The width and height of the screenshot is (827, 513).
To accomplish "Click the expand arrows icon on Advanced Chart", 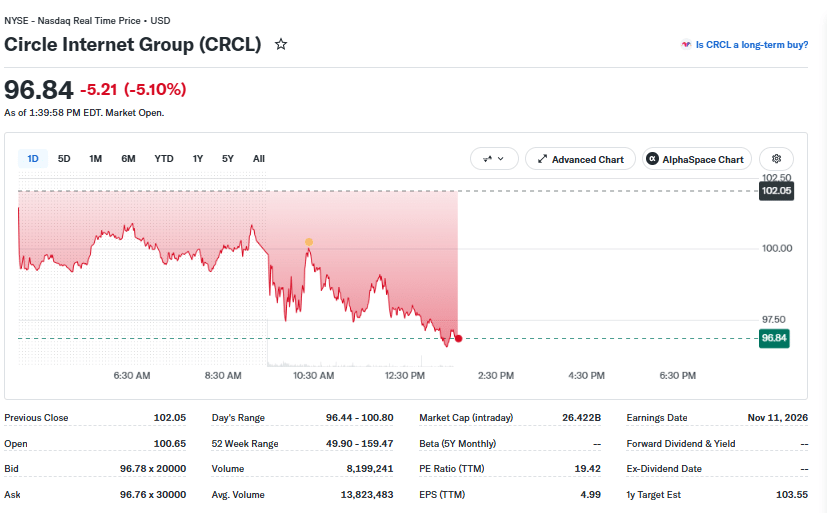I will tap(542, 159).
